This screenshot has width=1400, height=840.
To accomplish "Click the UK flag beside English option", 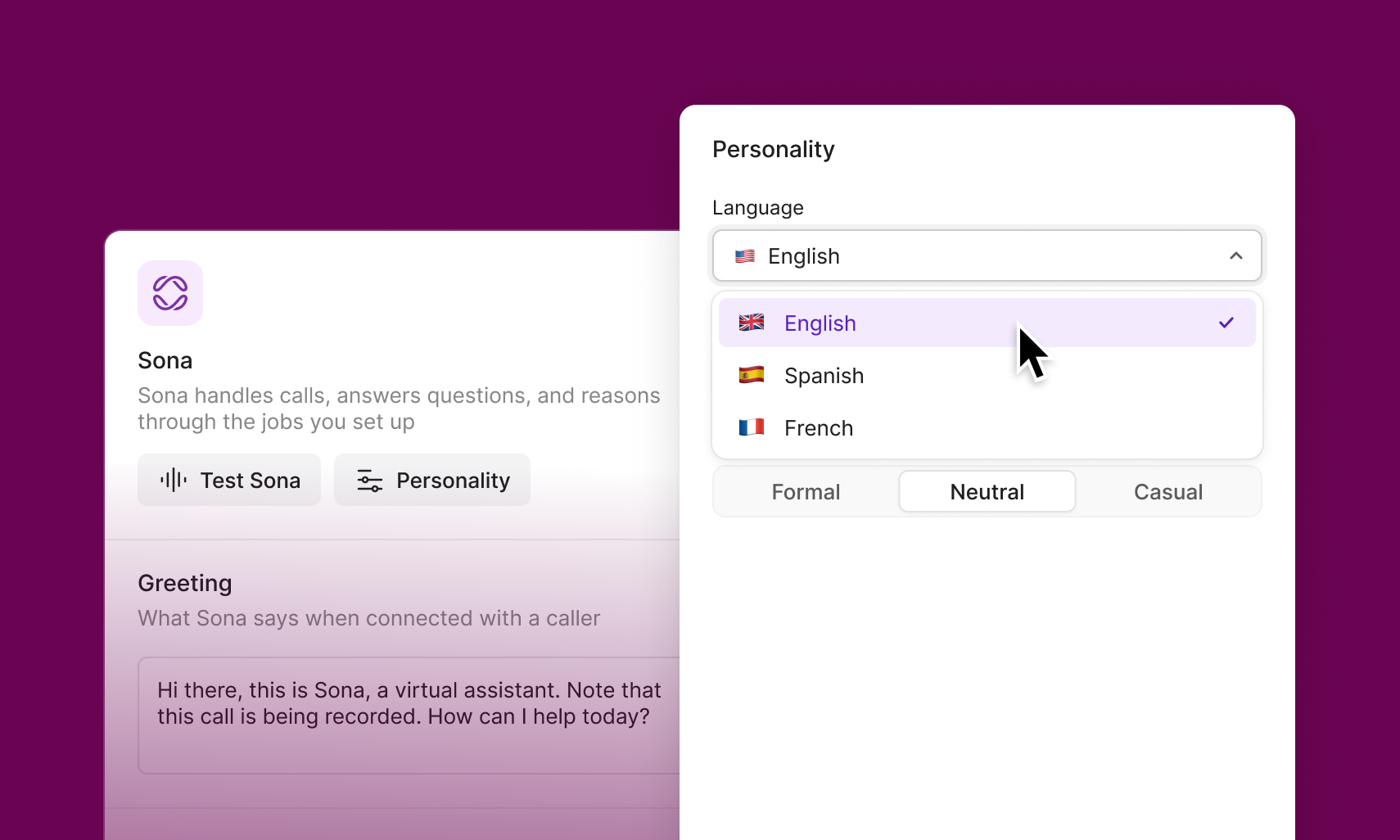I will pyautogui.click(x=751, y=323).
